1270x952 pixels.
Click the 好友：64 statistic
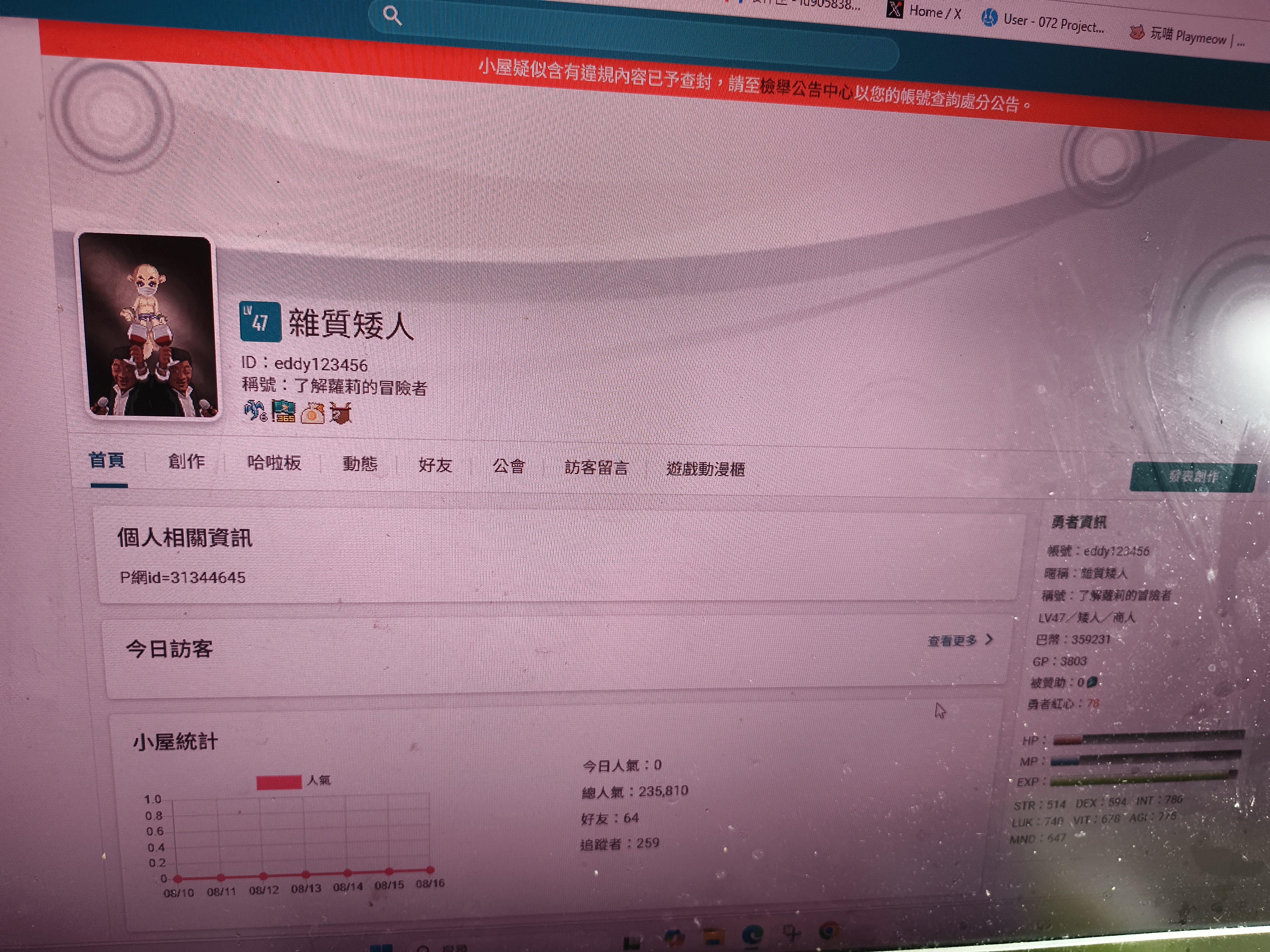(610, 818)
